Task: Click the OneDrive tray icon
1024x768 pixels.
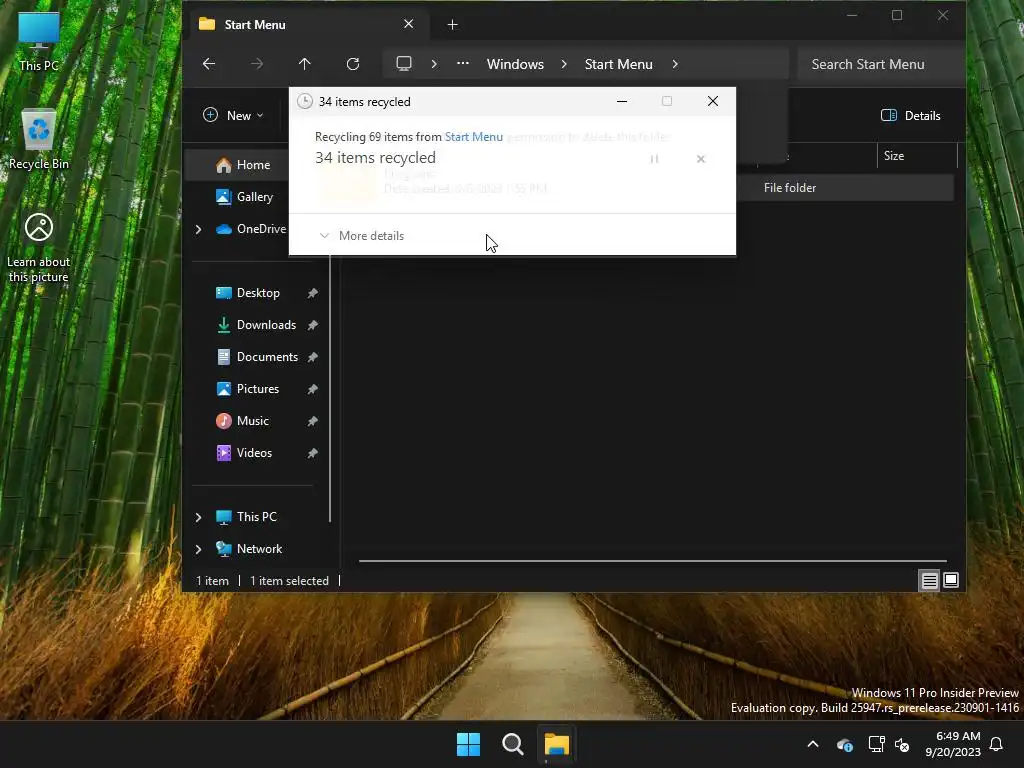Action: [845, 744]
